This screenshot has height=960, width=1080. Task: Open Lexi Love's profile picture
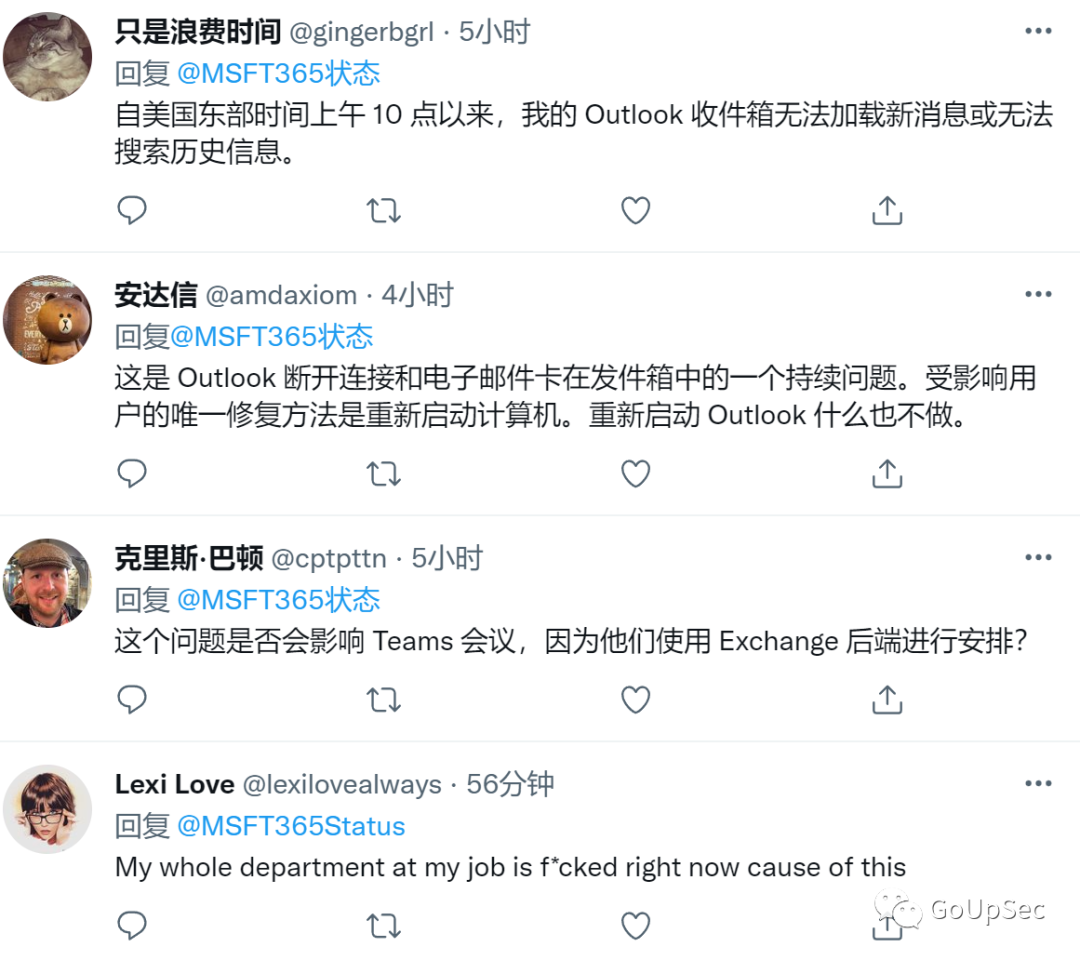point(47,809)
